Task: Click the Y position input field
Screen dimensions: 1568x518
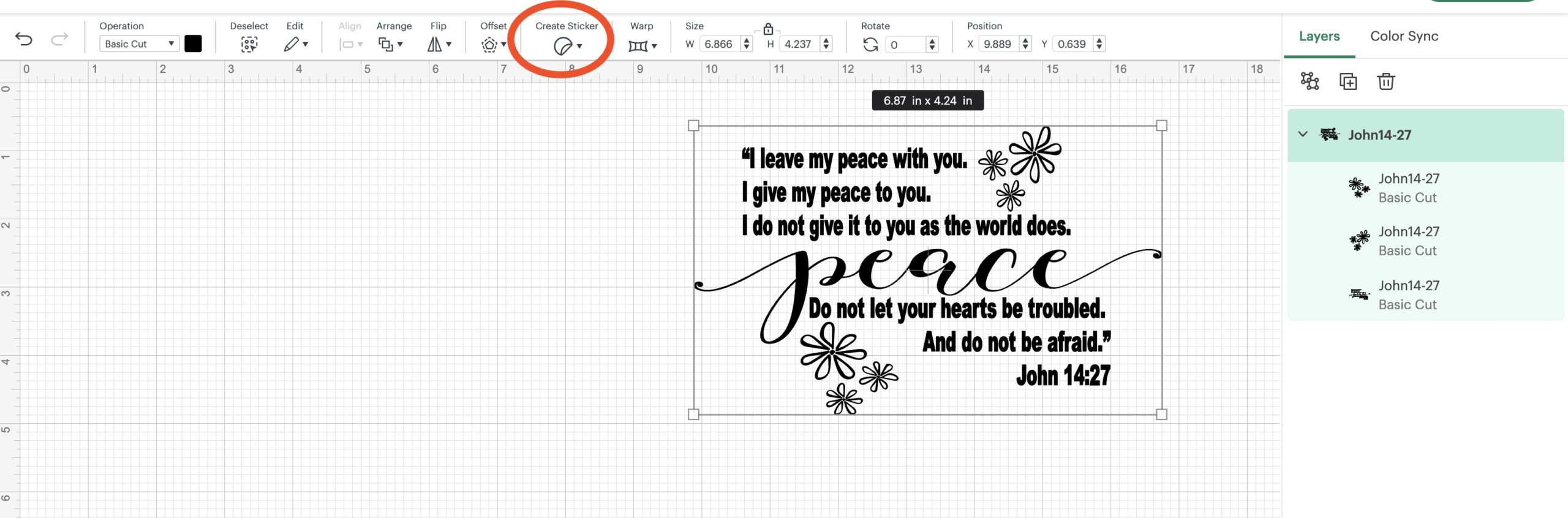Action: pos(1074,44)
